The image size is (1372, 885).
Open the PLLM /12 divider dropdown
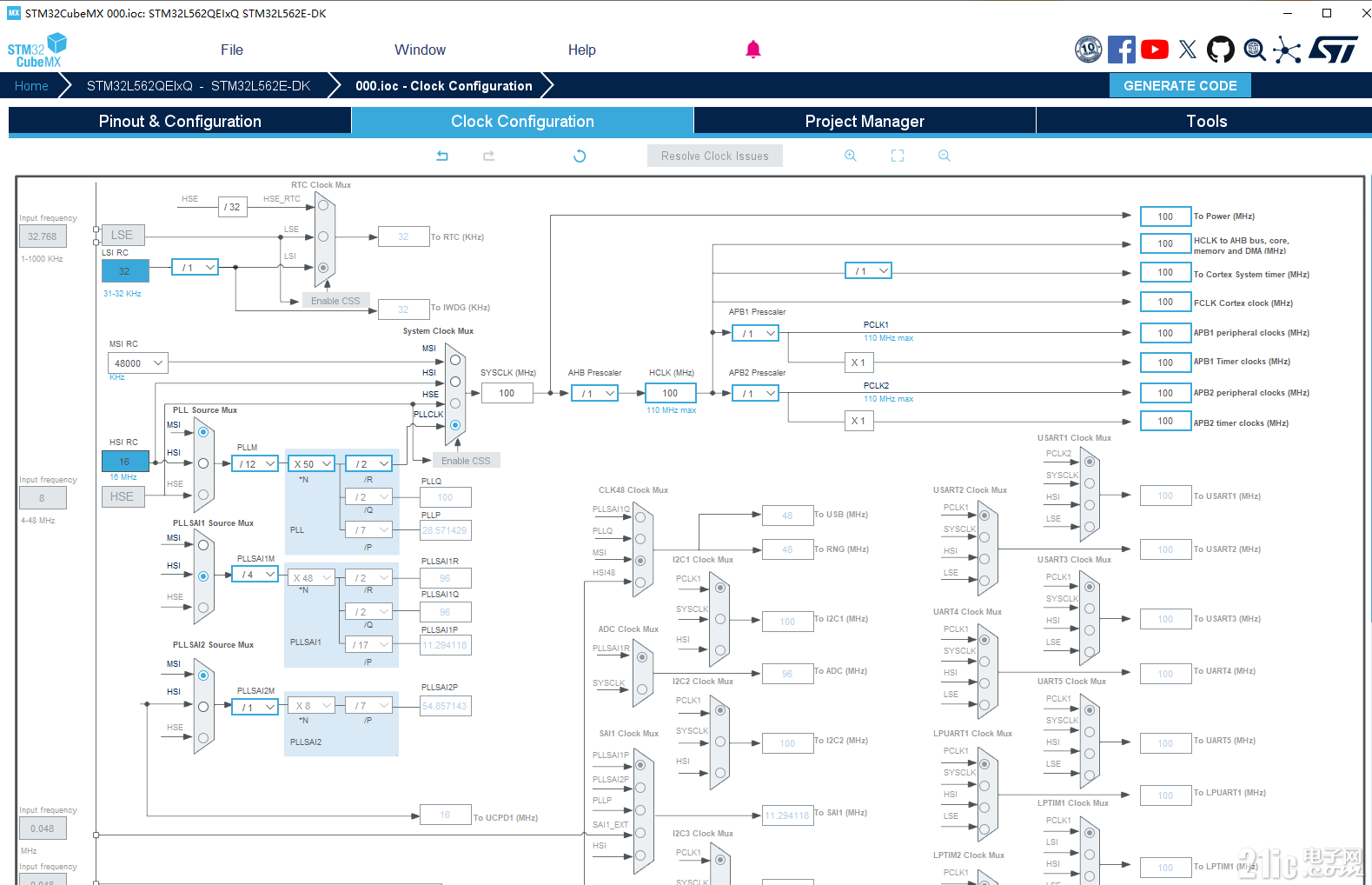click(255, 464)
